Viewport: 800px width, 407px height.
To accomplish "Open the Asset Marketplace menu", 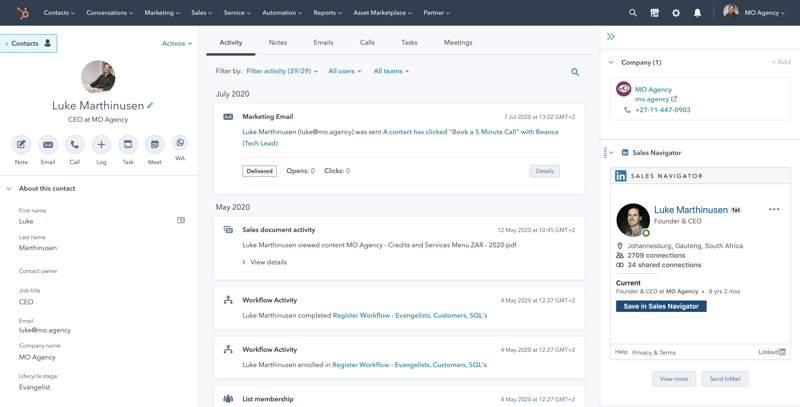I will (383, 13).
